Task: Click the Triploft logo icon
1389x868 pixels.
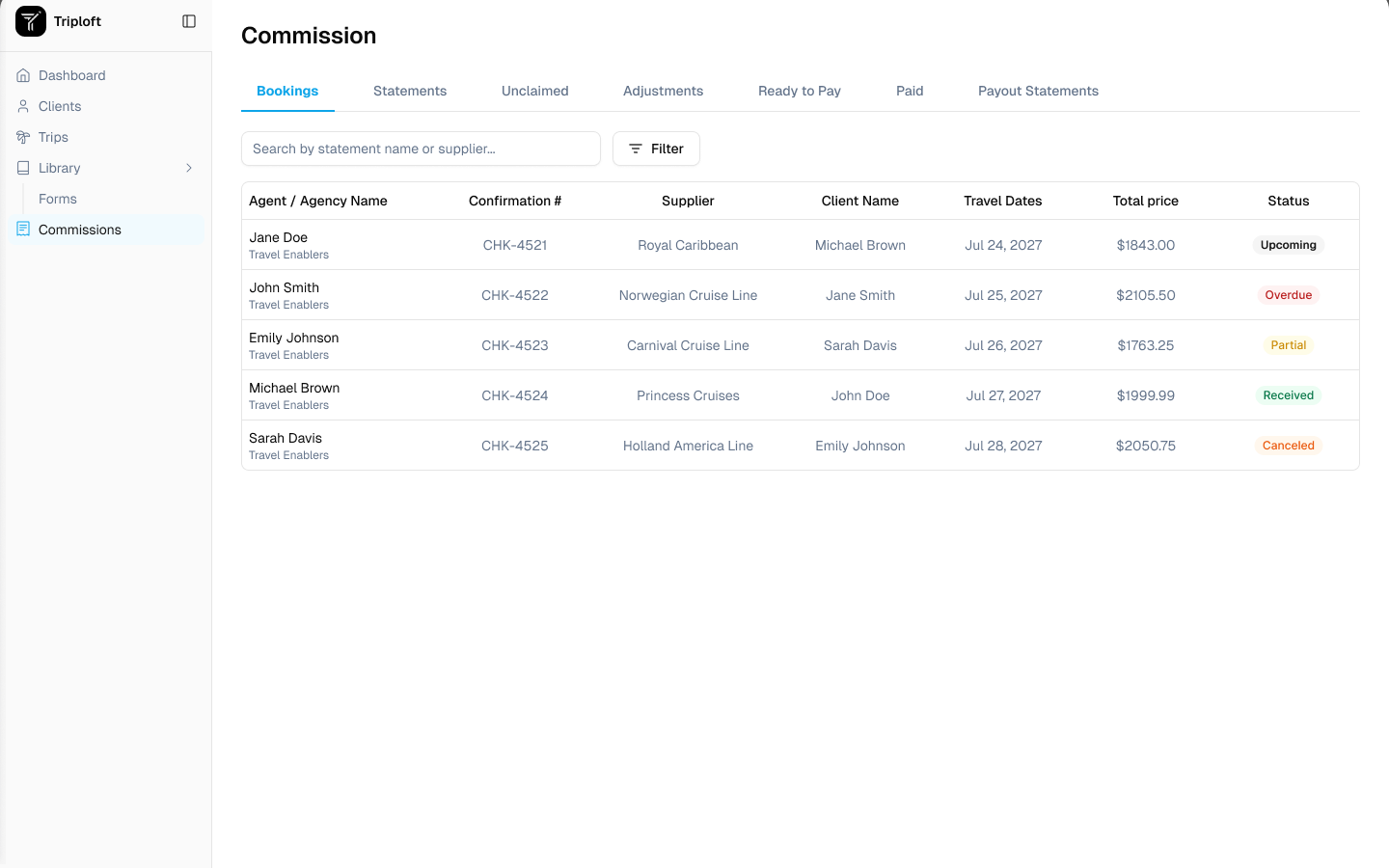Action: pyautogui.click(x=31, y=21)
